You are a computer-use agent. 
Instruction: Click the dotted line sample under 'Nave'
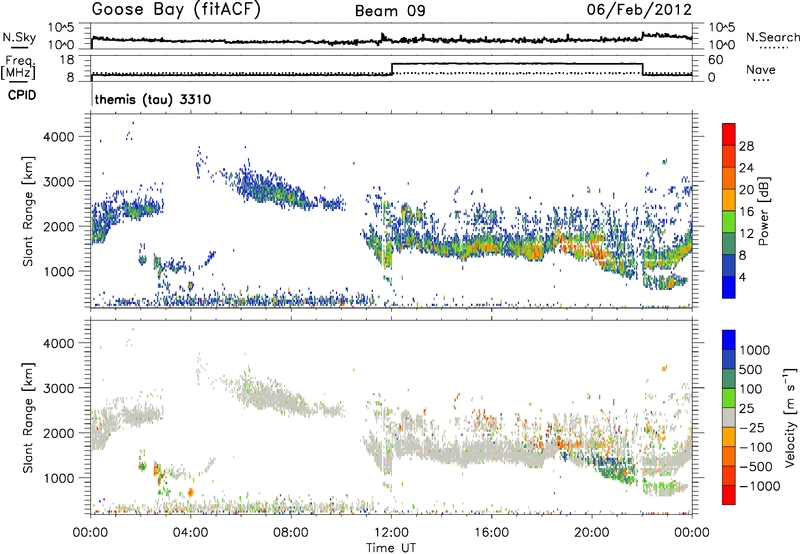761,80
